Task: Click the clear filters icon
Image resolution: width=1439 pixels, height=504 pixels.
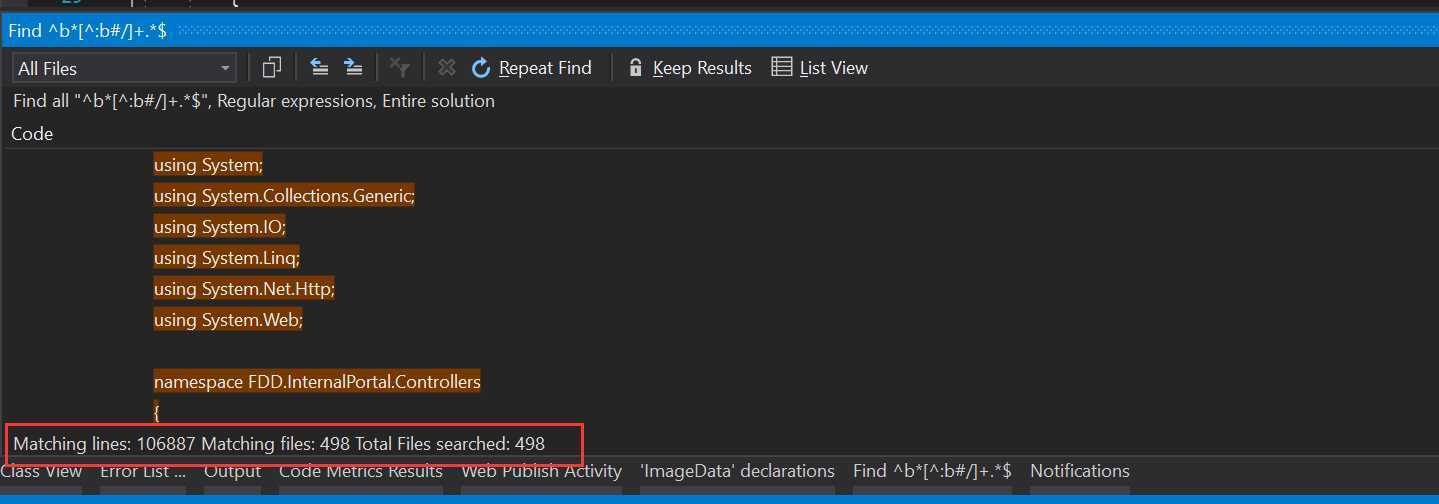Action: point(400,67)
